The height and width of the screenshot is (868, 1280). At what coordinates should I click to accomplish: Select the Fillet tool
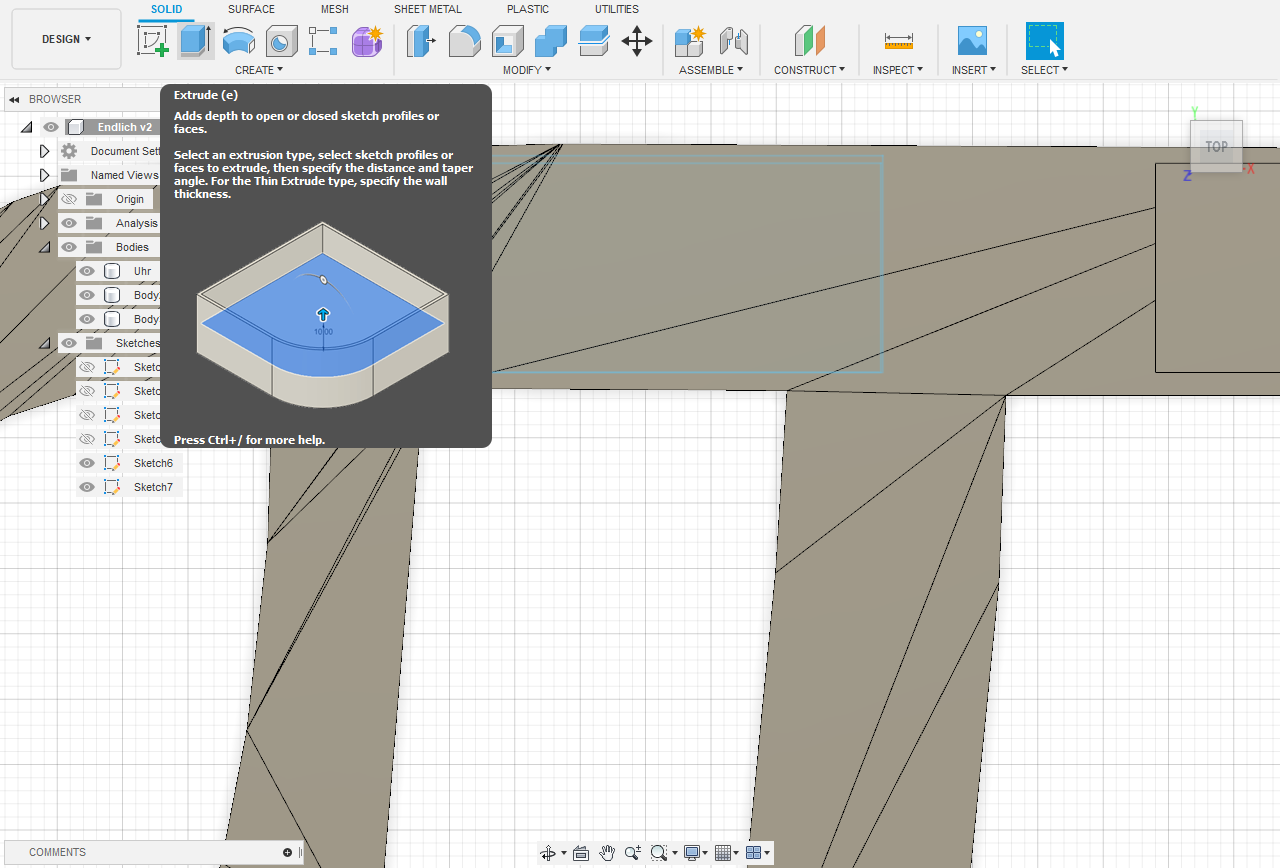coord(464,41)
